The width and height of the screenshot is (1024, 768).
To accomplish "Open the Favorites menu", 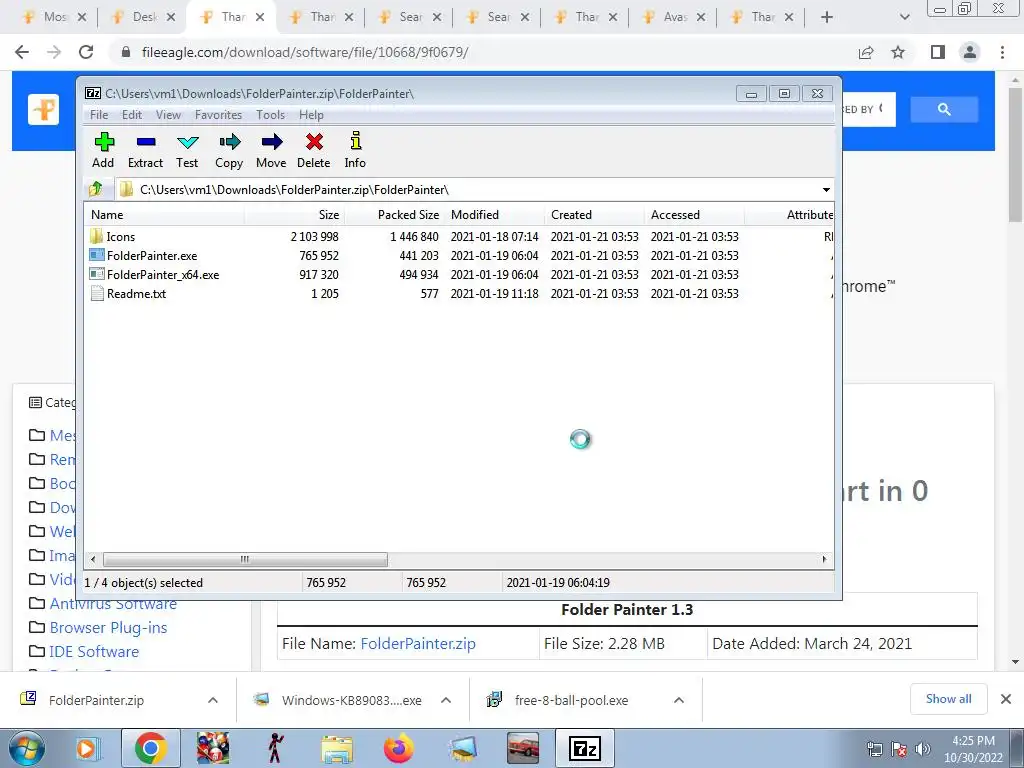I will click(x=218, y=115).
